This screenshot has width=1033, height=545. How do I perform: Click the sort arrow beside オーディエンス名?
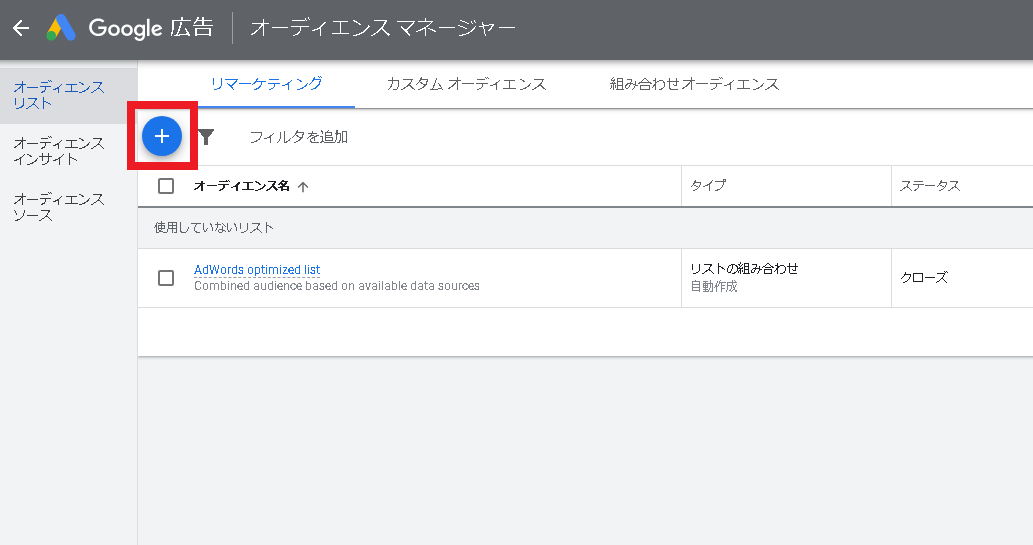[303, 186]
